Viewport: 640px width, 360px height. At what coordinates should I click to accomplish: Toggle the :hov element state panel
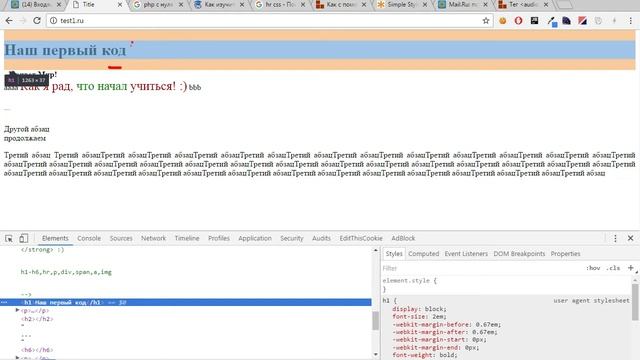pyautogui.click(x=593, y=268)
